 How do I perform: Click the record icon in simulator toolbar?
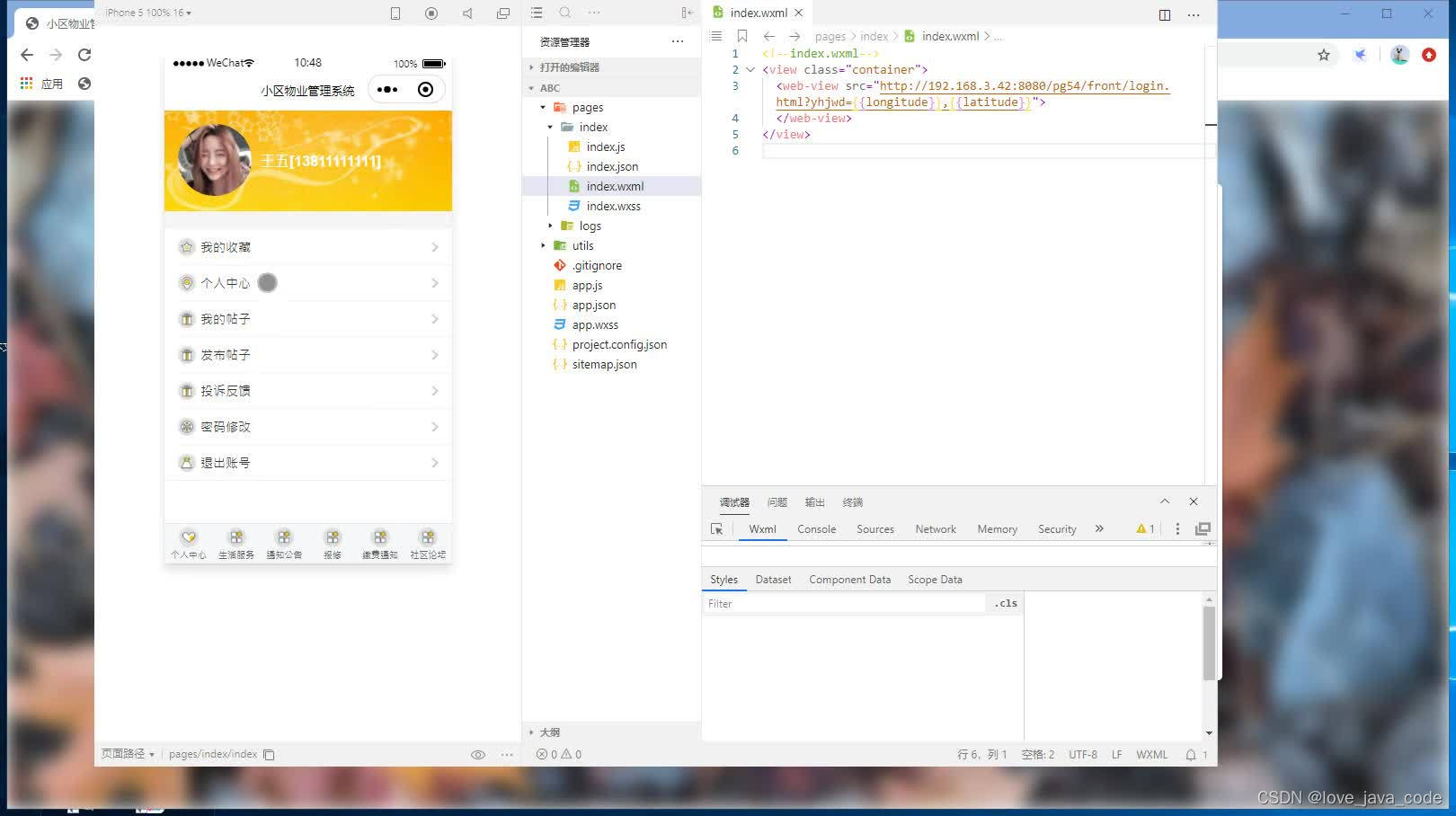coord(431,13)
